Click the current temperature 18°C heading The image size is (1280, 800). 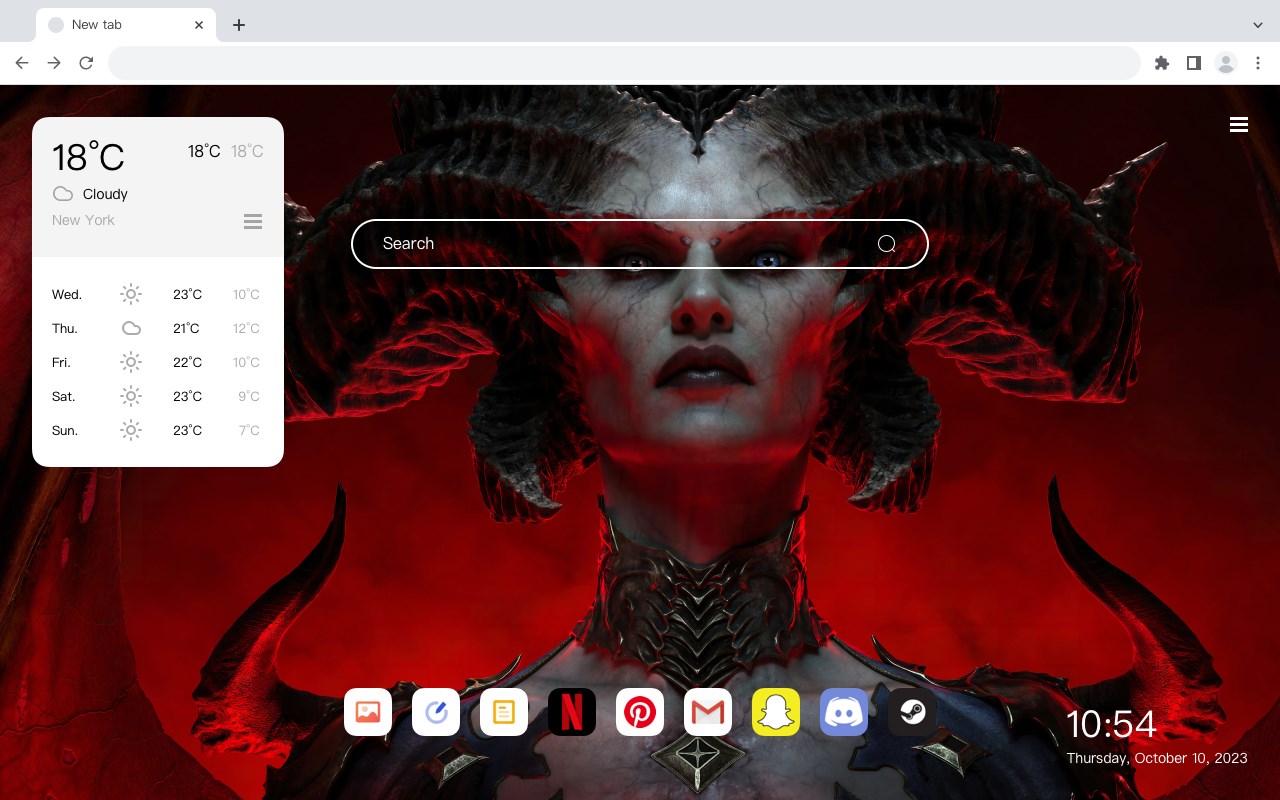[x=88, y=157]
